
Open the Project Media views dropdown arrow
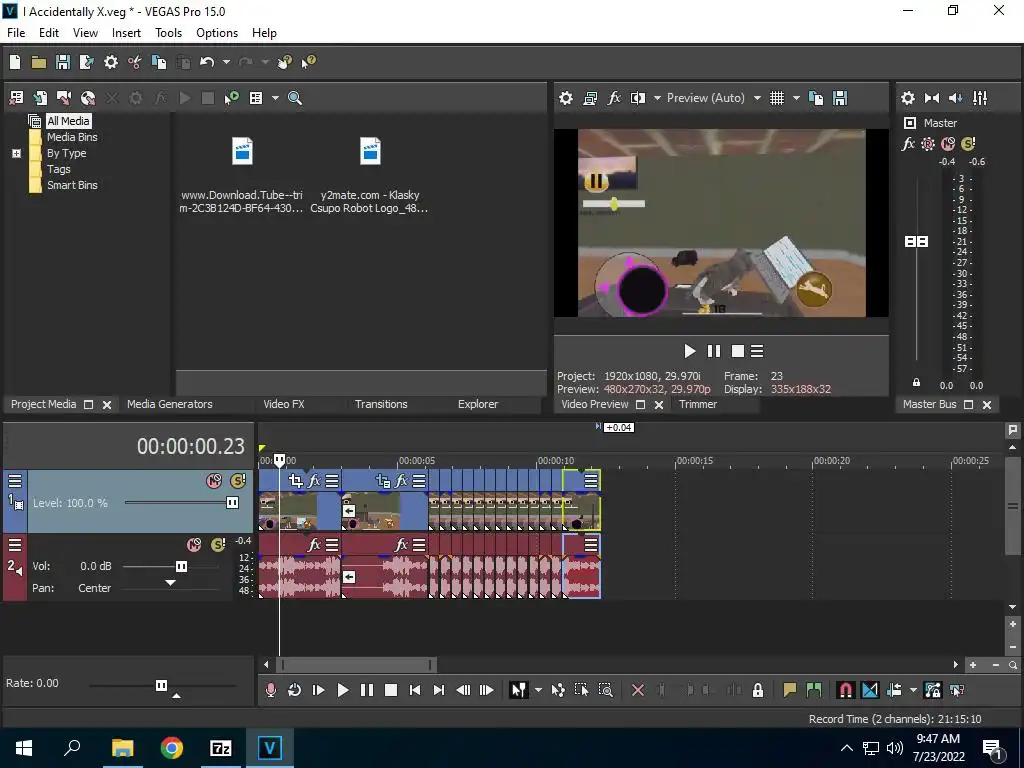point(275,98)
